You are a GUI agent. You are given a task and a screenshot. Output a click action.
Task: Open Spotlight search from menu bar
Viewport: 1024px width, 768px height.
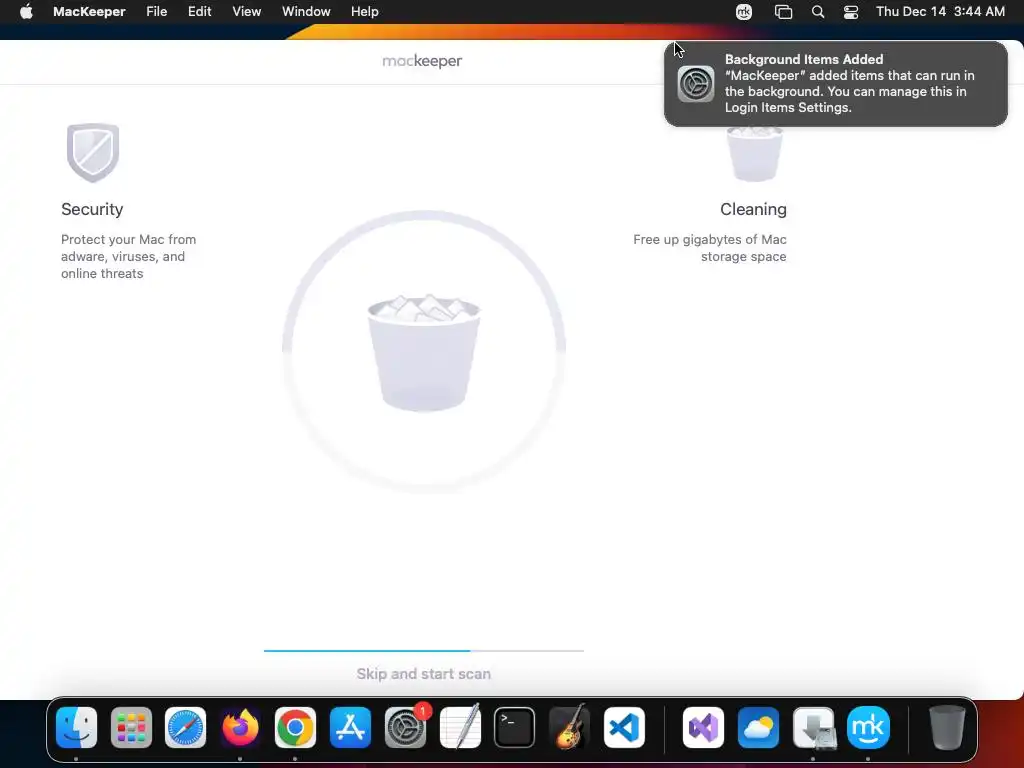coord(818,12)
